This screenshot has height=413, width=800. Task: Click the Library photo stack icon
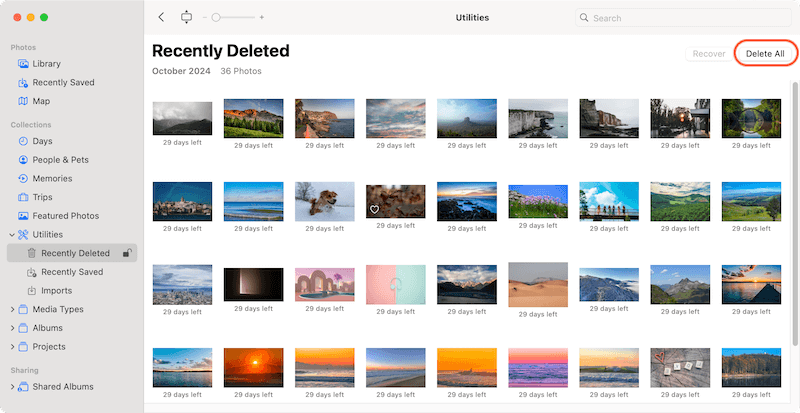pyautogui.click(x=23, y=64)
